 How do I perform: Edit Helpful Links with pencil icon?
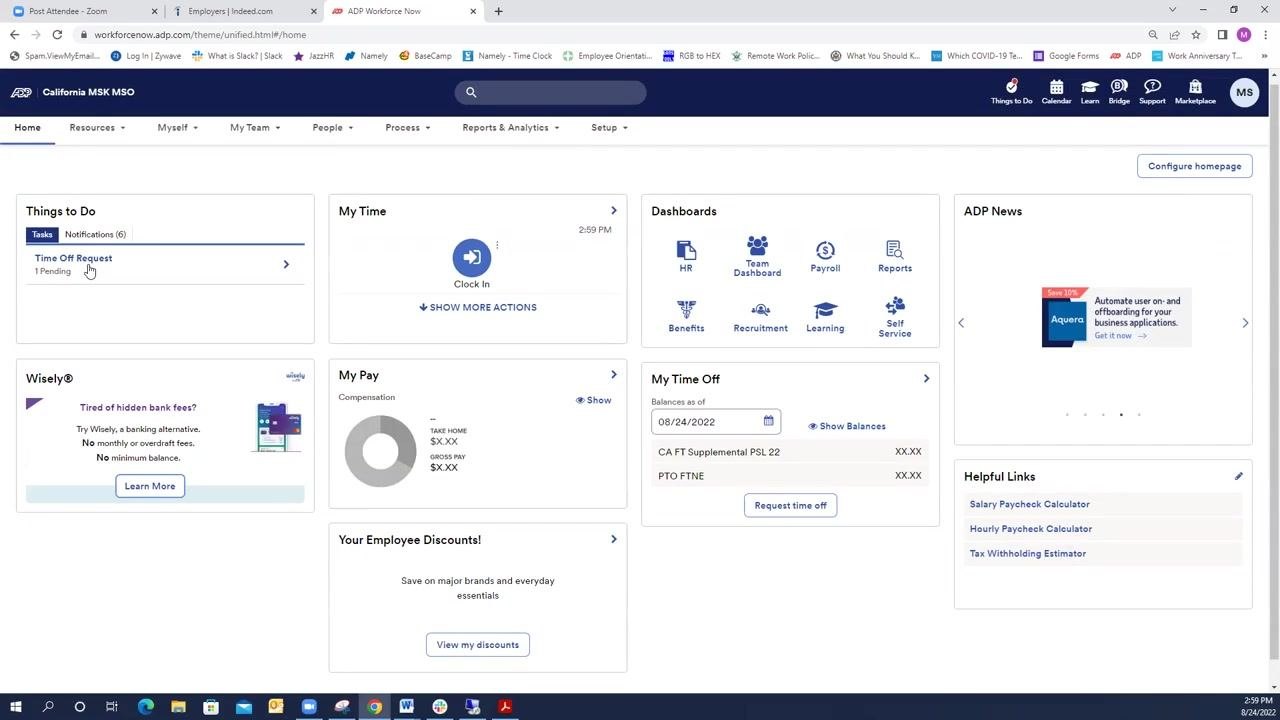(1238, 476)
